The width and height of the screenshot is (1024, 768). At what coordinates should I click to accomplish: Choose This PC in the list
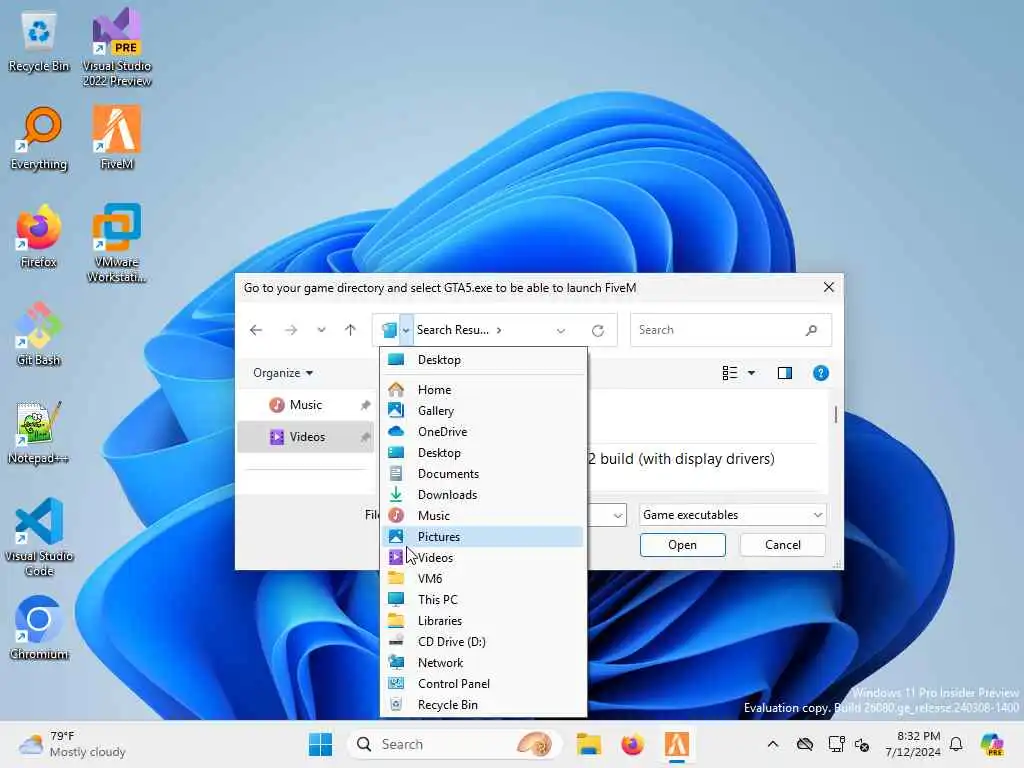click(x=483, y=600)
